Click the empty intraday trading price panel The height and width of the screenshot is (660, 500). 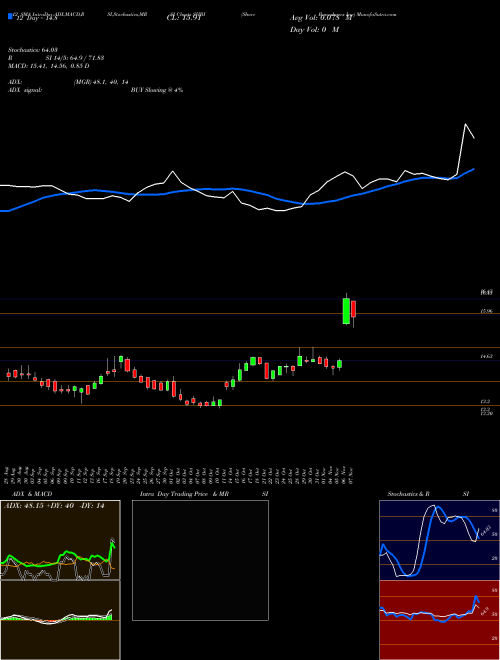click(200, 560)
